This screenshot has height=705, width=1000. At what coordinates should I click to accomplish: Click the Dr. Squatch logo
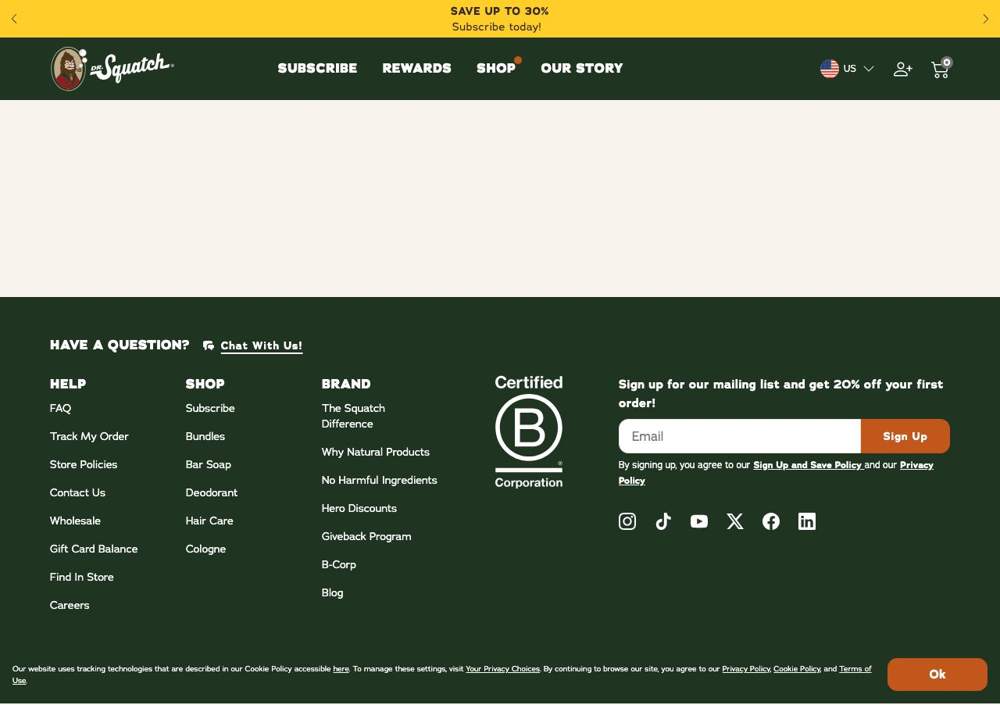coord(112,68)
